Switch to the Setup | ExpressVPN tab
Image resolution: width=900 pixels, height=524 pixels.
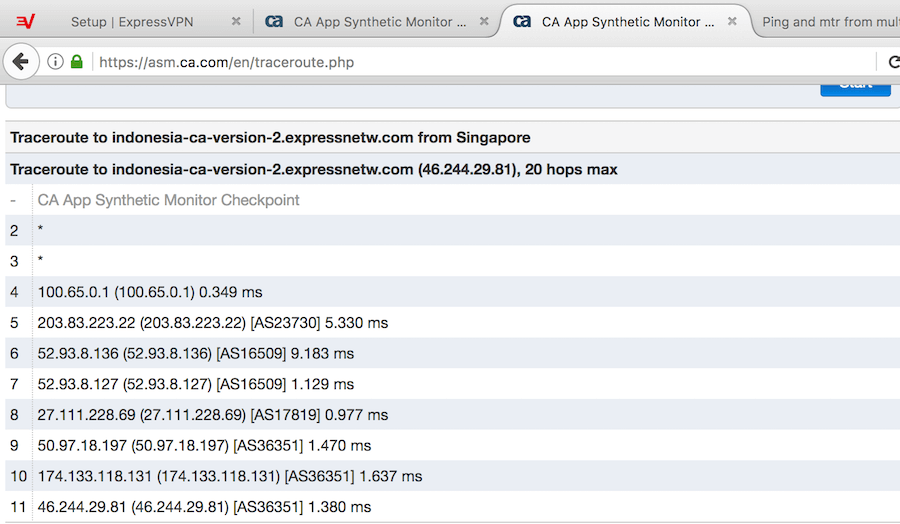pyautogui.click(x=132, y=22)
